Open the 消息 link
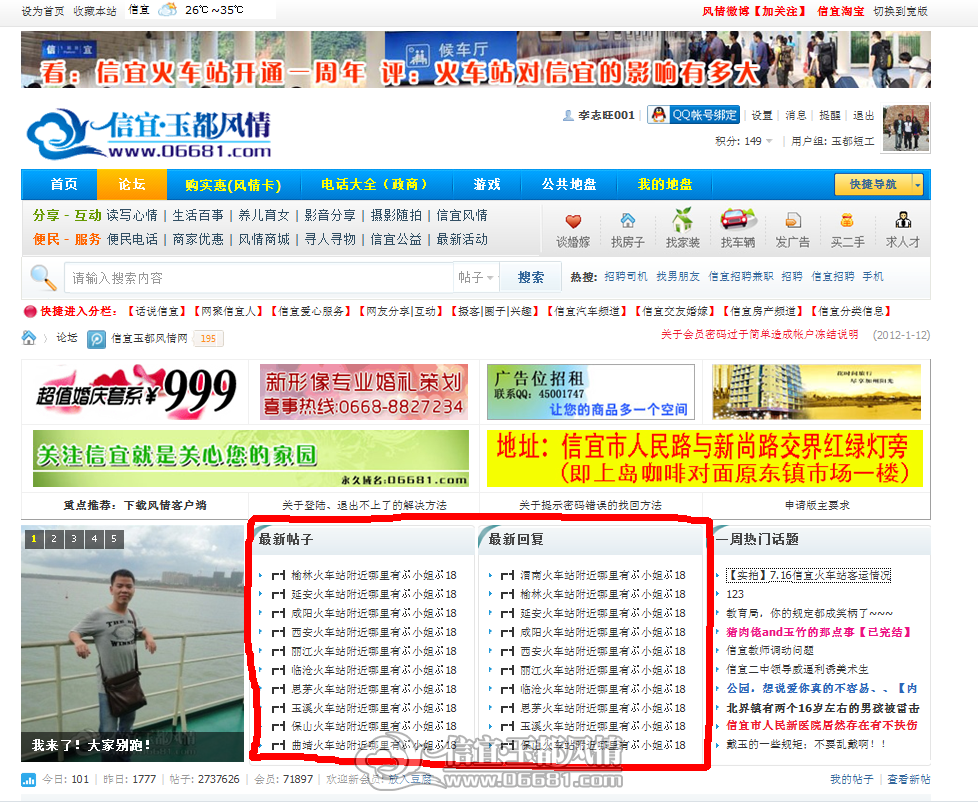Viewport: 978px width, 802px height. (x=795, y=115)
